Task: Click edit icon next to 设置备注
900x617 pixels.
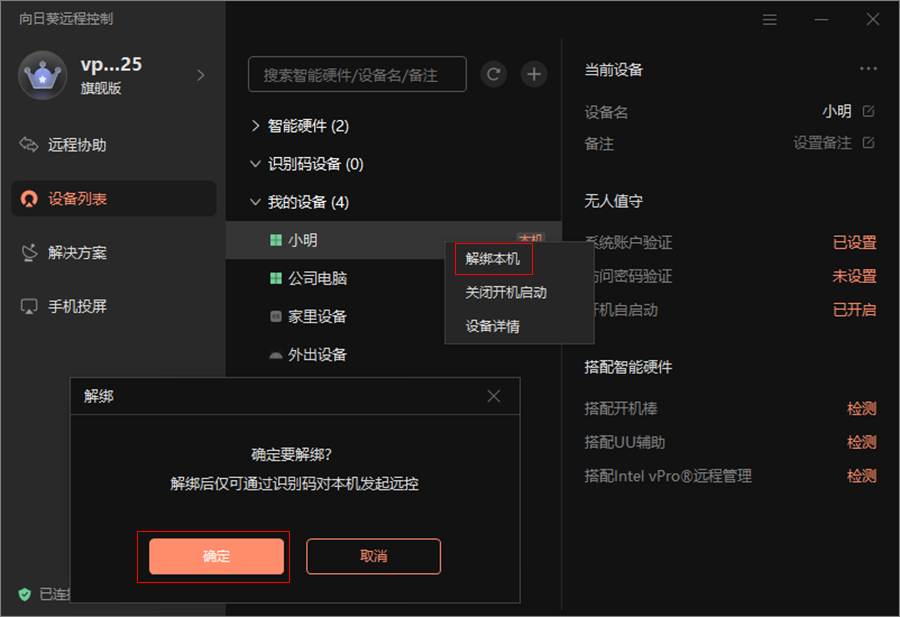Action: pyautogui.click(x=868, y=142)
